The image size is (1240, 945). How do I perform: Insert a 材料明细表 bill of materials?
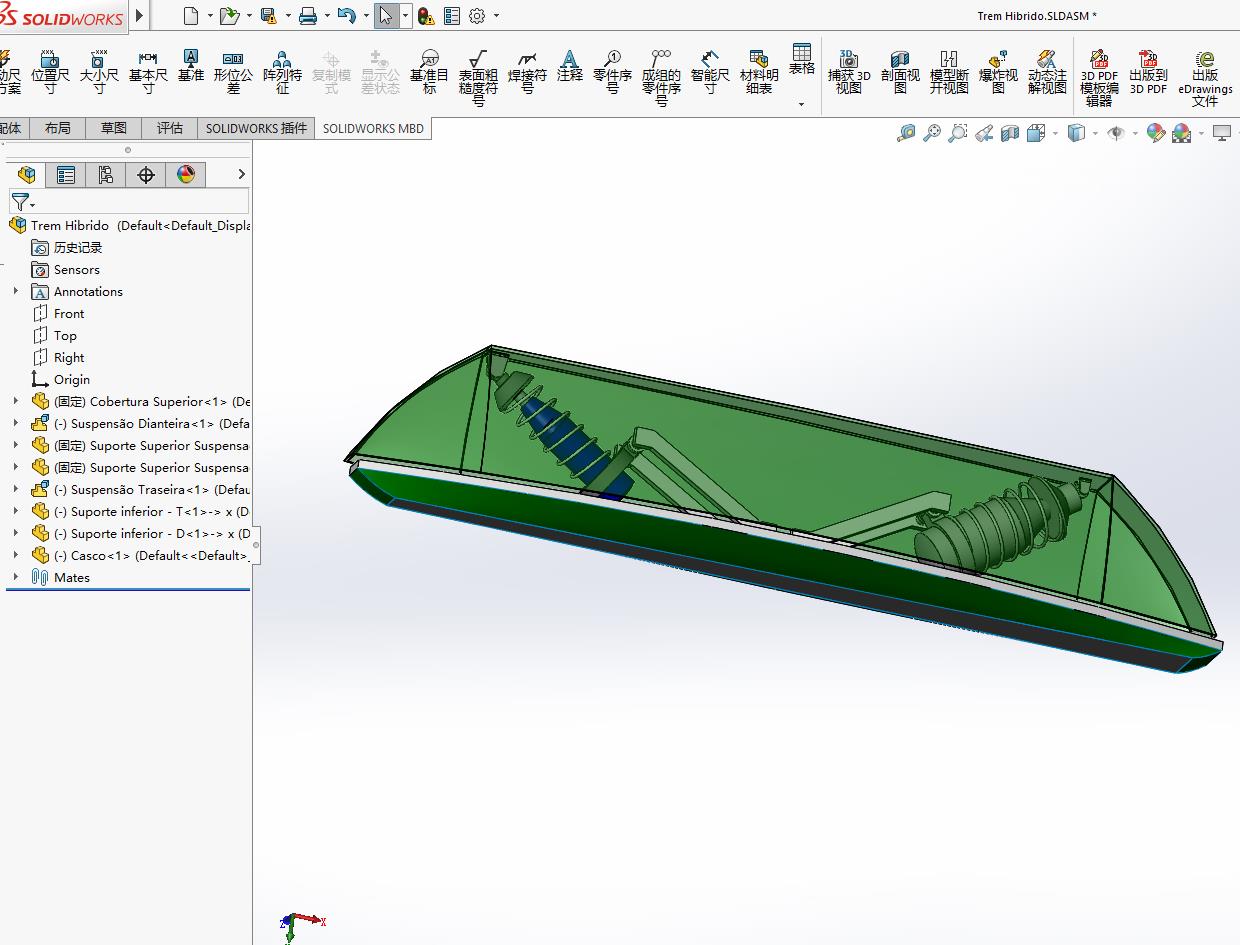(759, 72)
